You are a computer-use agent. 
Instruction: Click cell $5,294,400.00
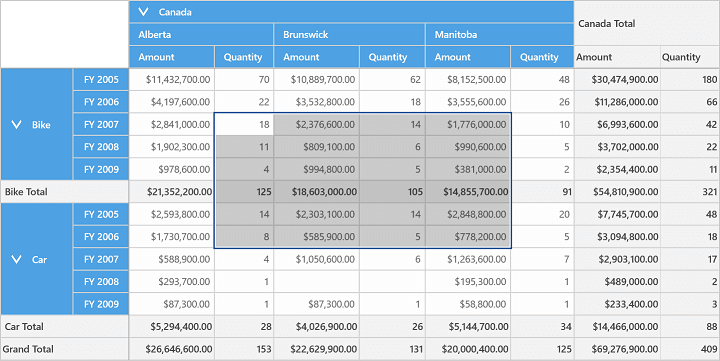click(x=172, y=327)
